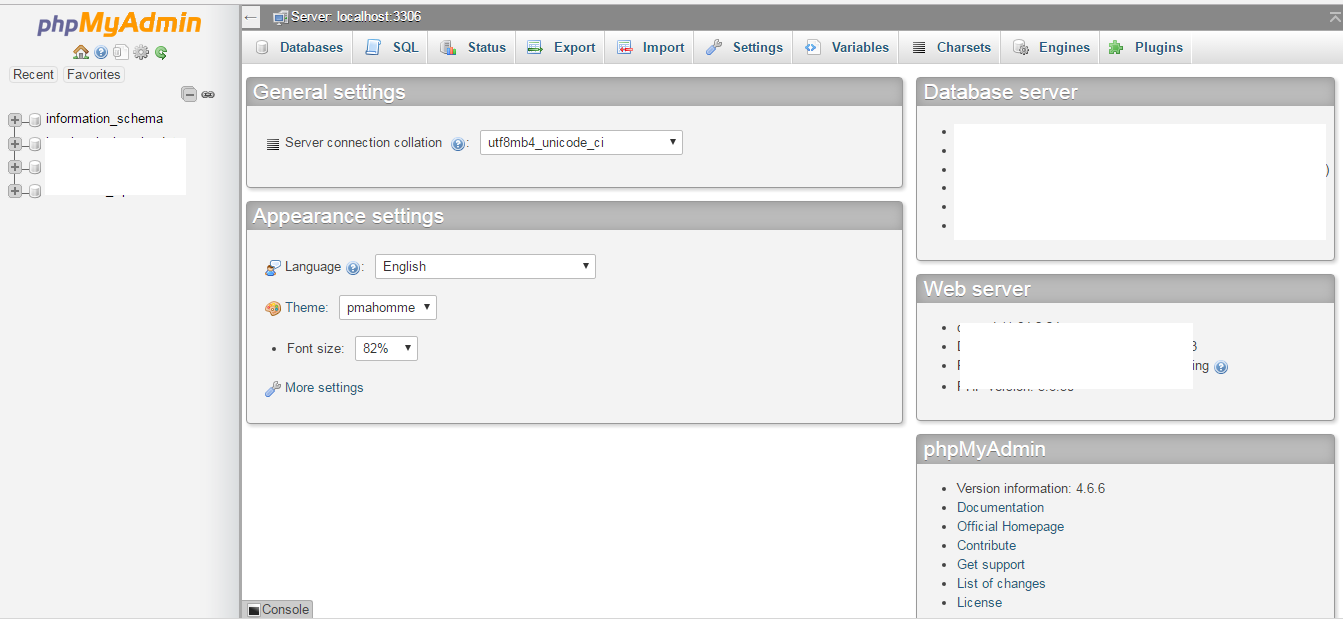Click the information_schema database cylinder icon
The height and width of the screenshot is (619, 1343).
[x=35, y=120]
